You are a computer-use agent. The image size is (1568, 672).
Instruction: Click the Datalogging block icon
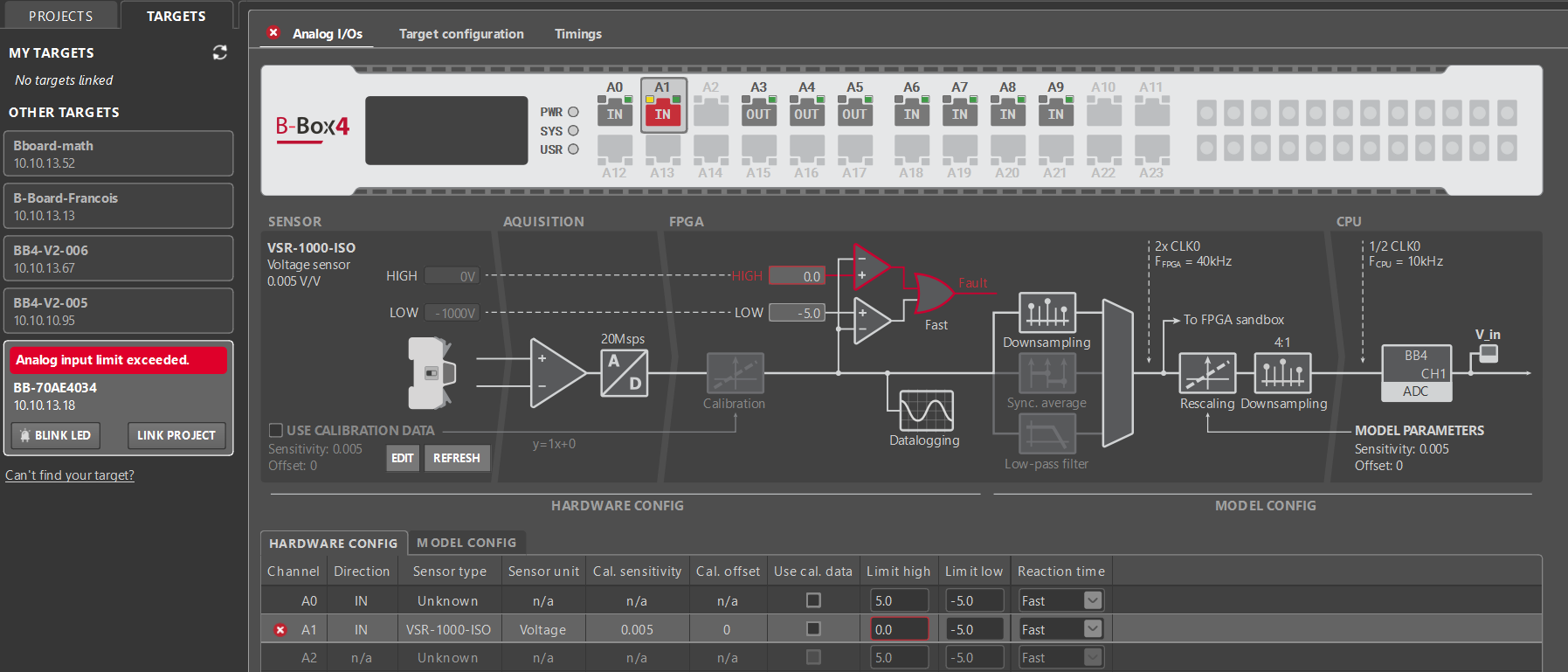(x=926, y=410)
